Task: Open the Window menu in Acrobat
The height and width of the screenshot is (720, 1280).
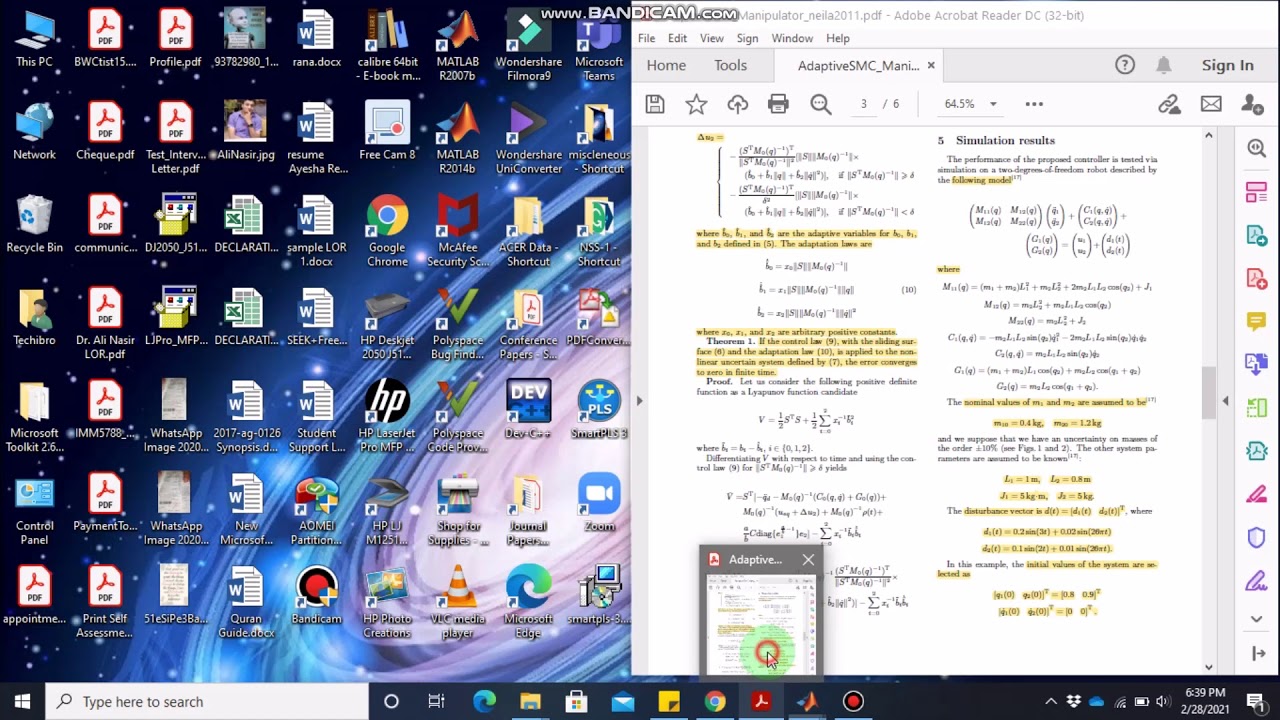Action: point(792,38)
